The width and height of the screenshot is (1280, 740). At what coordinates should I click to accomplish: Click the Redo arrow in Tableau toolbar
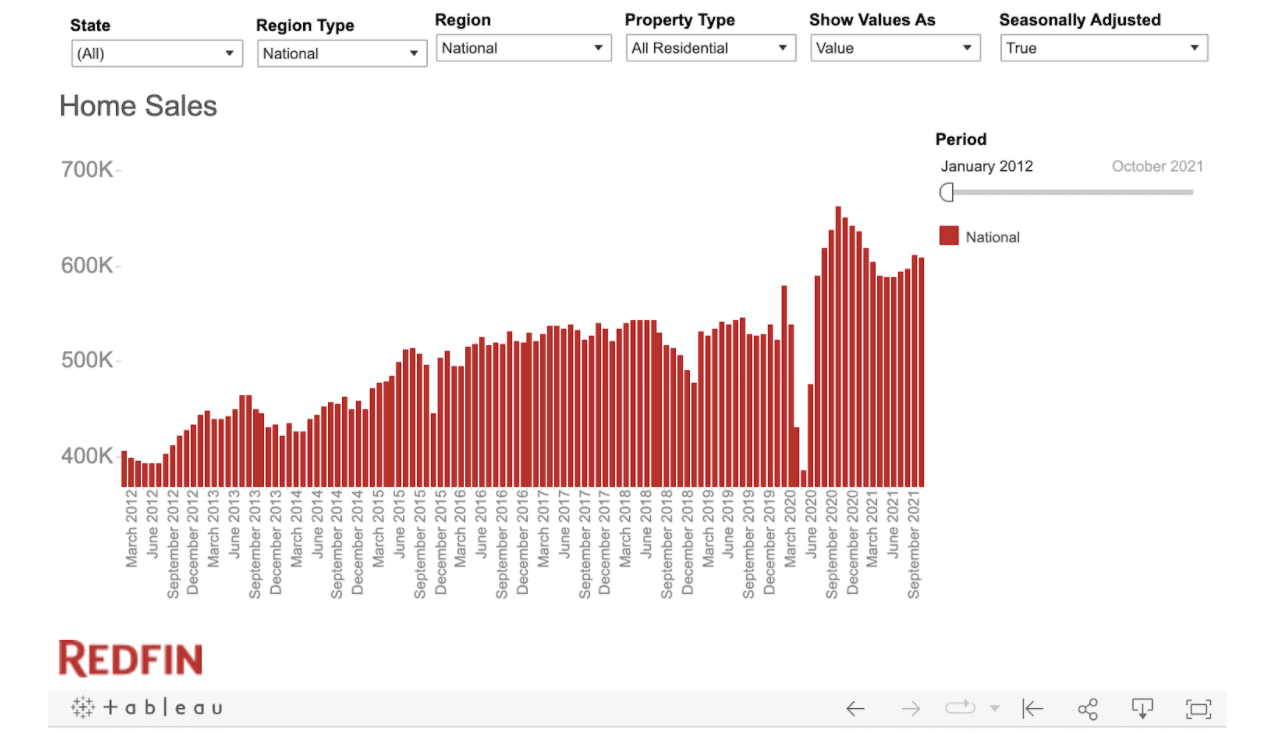(x=910, y=709)
